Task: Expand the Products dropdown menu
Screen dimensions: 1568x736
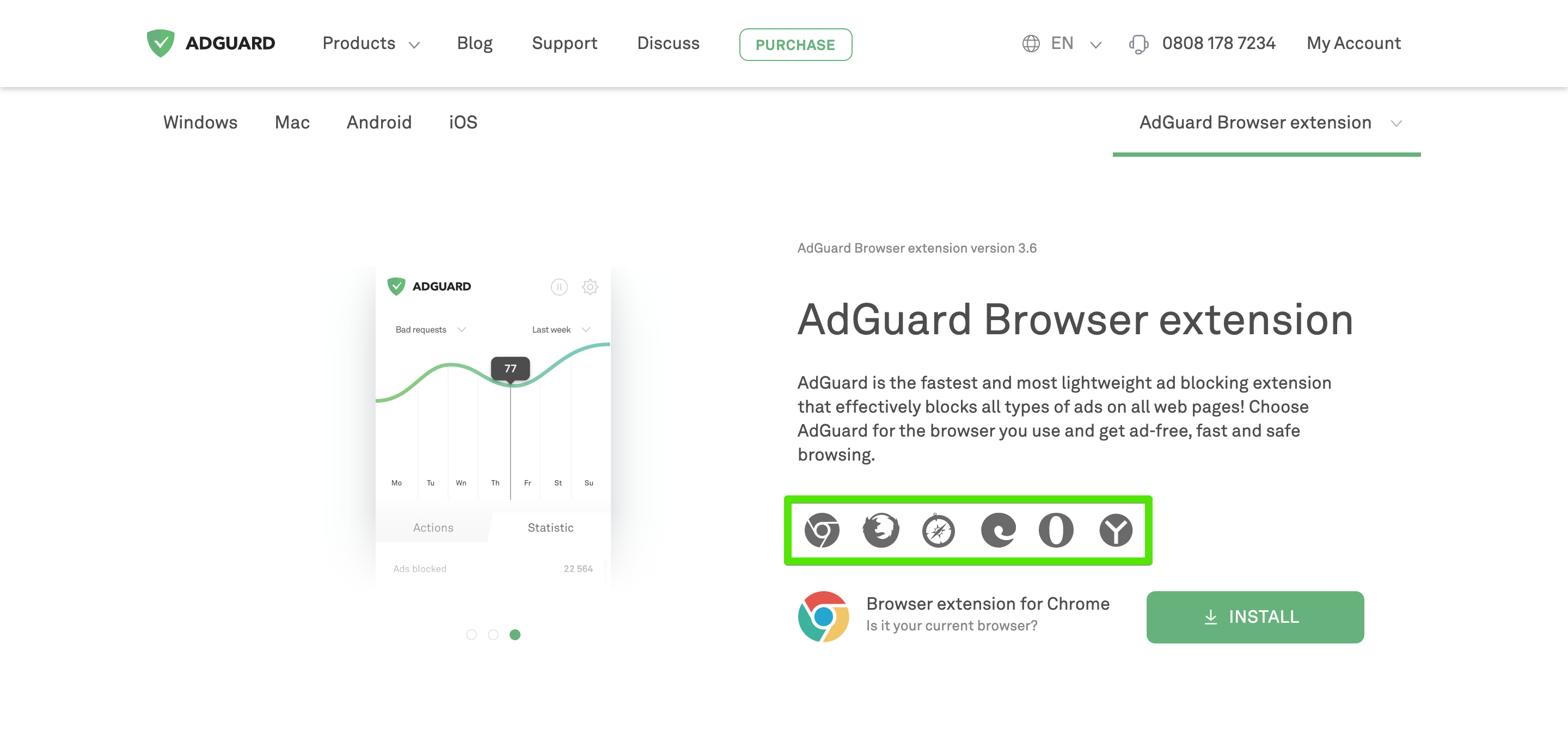Action: [370, 43]
